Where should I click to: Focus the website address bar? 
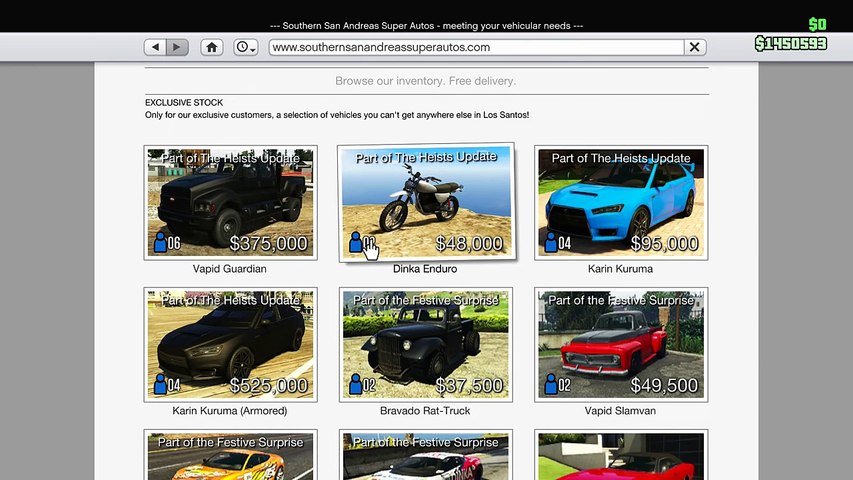[x=477, y=47]
